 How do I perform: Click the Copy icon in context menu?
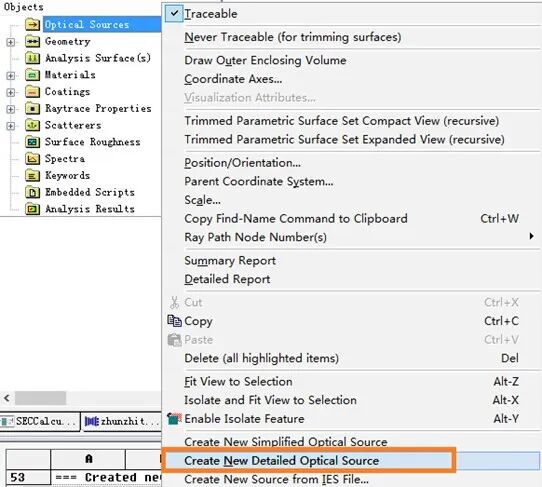click(x=174, y=321)
